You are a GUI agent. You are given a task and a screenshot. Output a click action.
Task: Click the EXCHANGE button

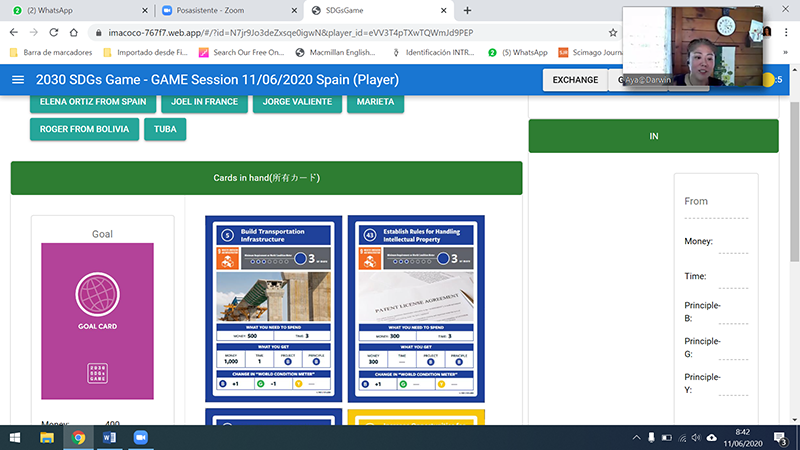click(575, 80)
